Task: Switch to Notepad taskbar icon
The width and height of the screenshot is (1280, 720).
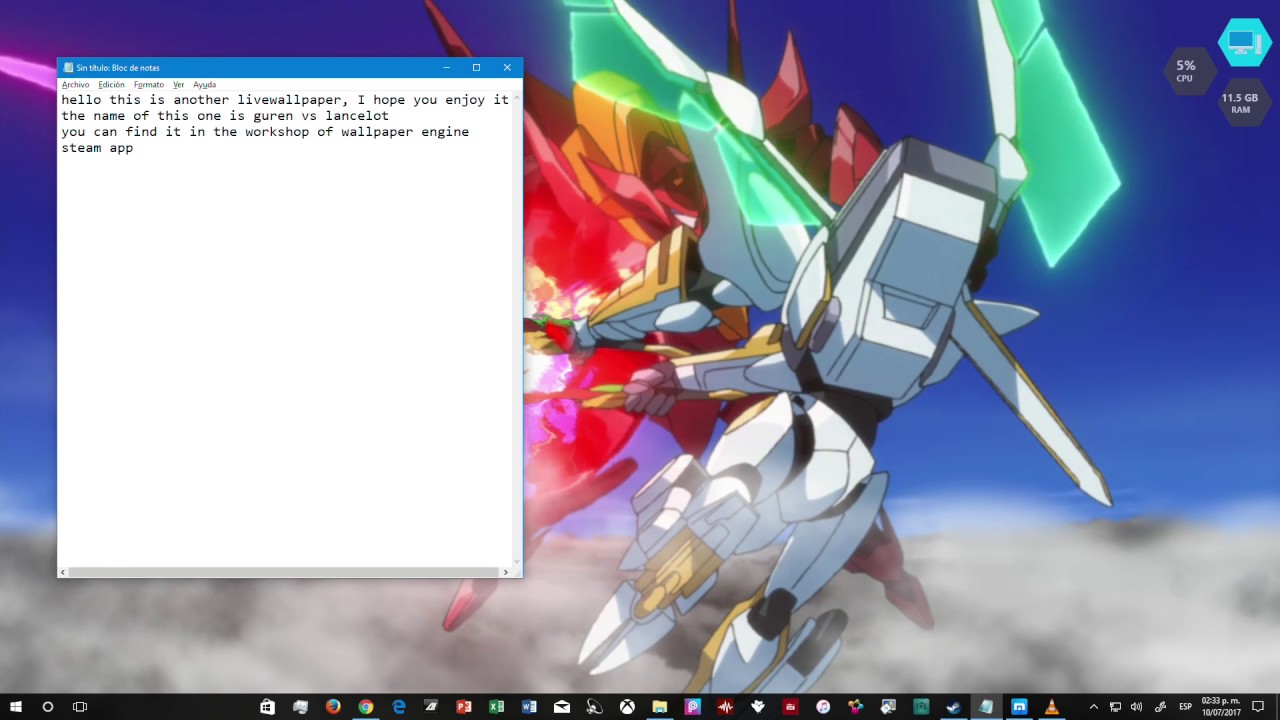Action: tap(986, 707)
